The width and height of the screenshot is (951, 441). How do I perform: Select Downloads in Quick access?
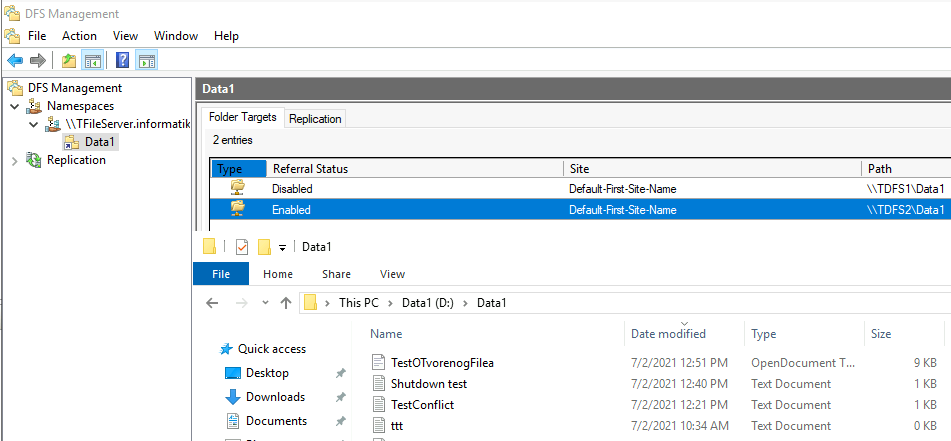pos(275,397)
